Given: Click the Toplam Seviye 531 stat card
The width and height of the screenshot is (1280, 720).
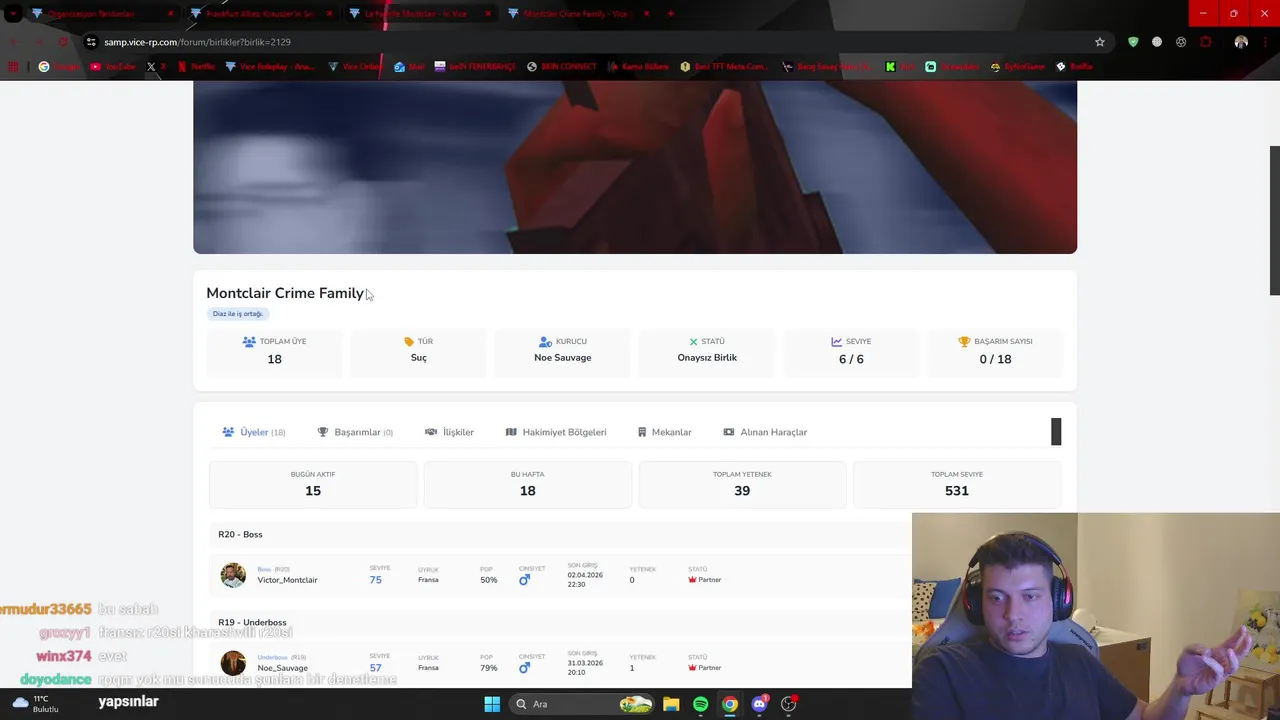Looking at the screenshot, I should (x=957, y=484).
